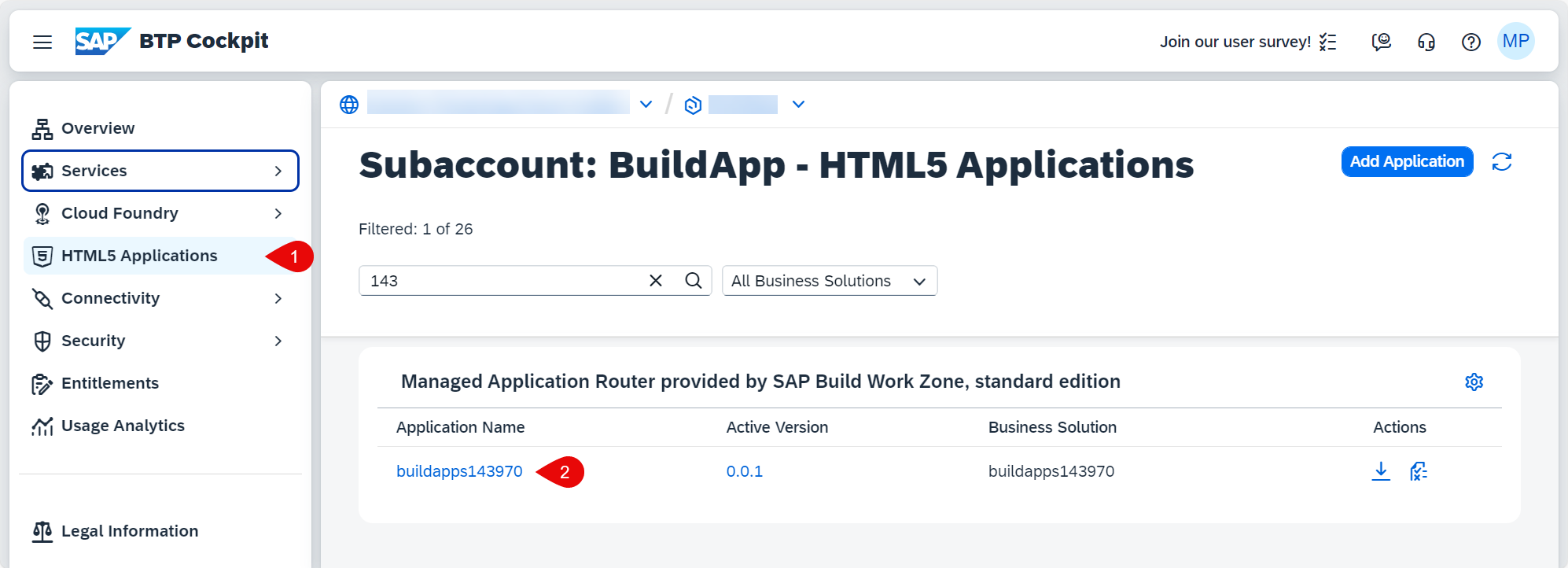1568x568 pixels.
Task: Expand the Services submenu chevron
Action: (278, 171)
